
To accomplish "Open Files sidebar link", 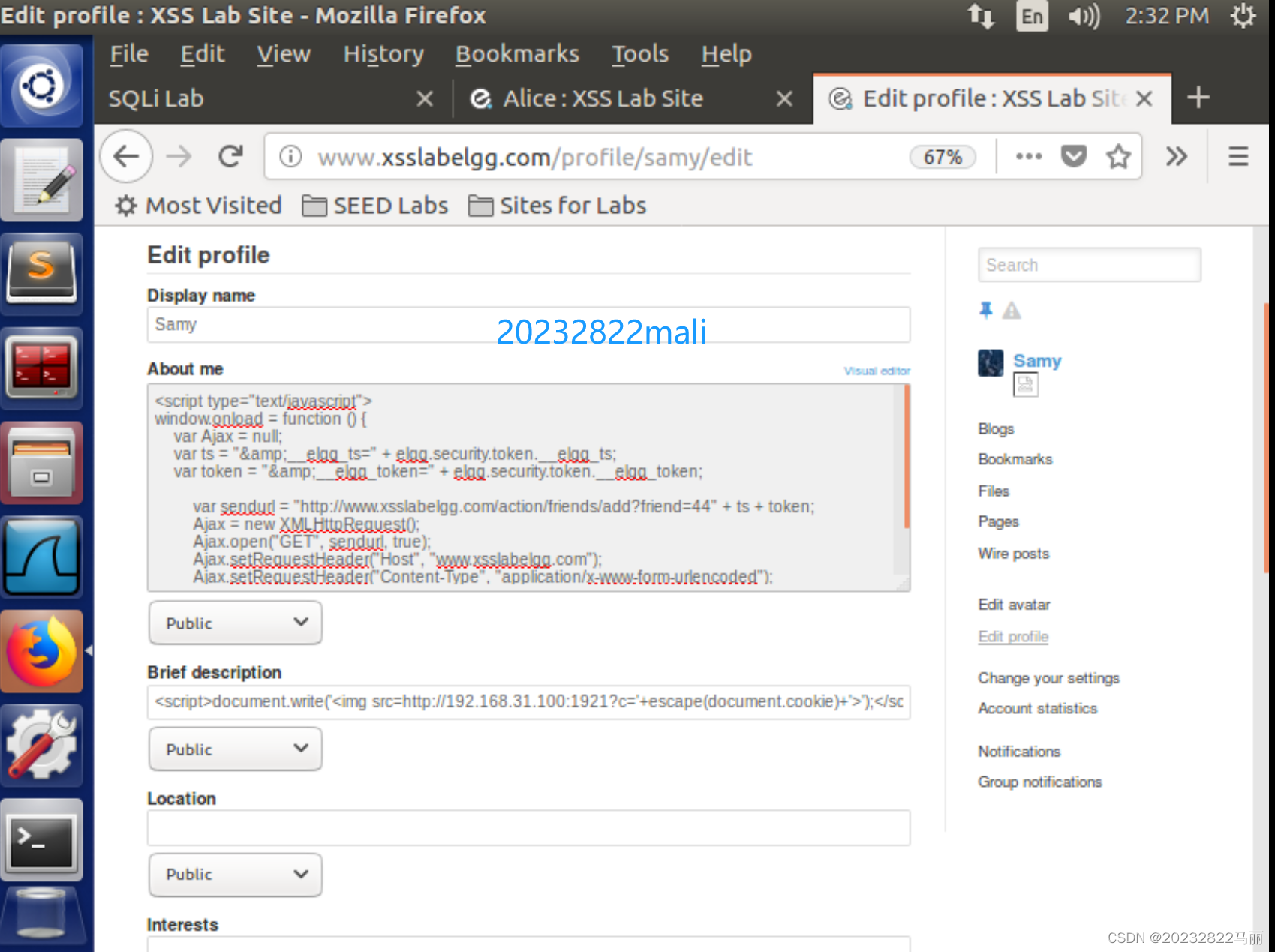I will point(994,491).
